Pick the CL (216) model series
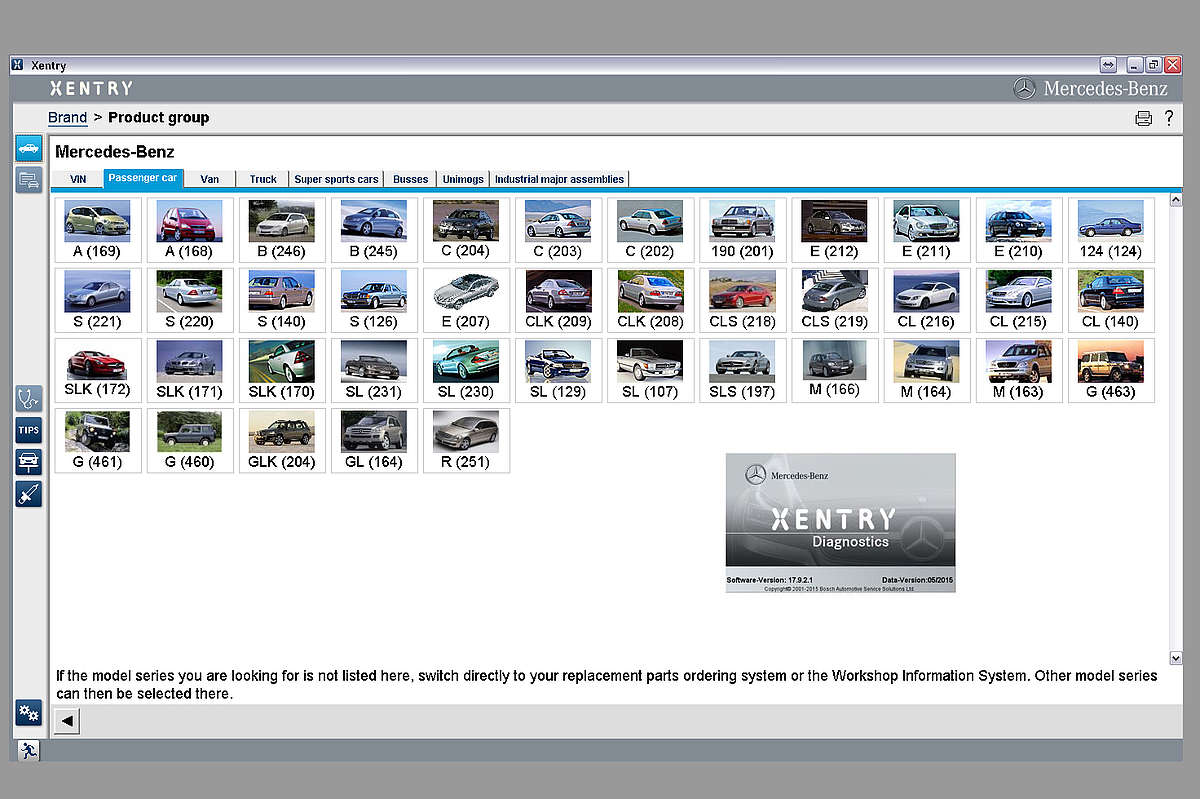The width and height of the screenshot is (1200, 799). tap(925, 300)
